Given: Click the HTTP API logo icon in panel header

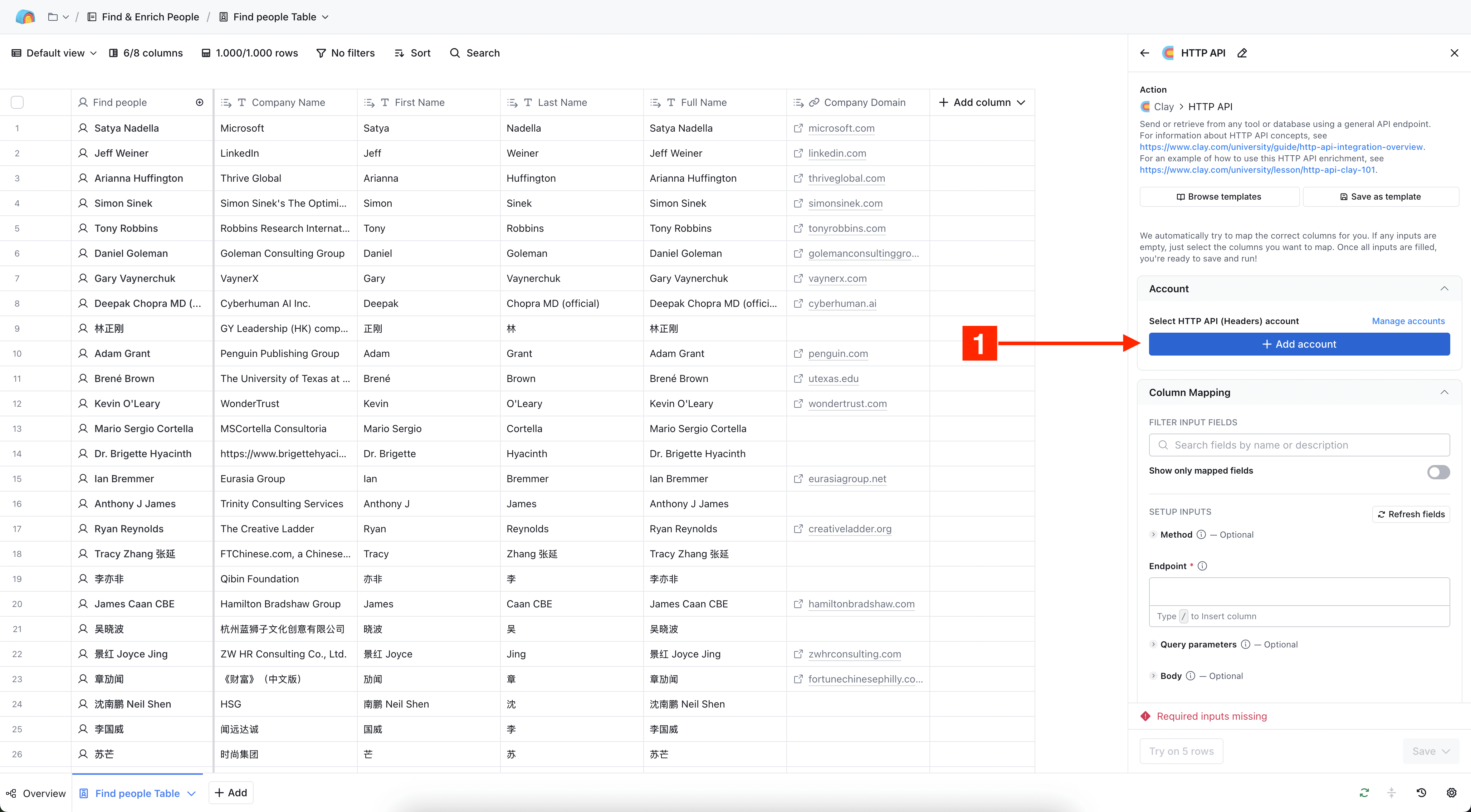Looking at the screenshot, I should (1168, 53).
